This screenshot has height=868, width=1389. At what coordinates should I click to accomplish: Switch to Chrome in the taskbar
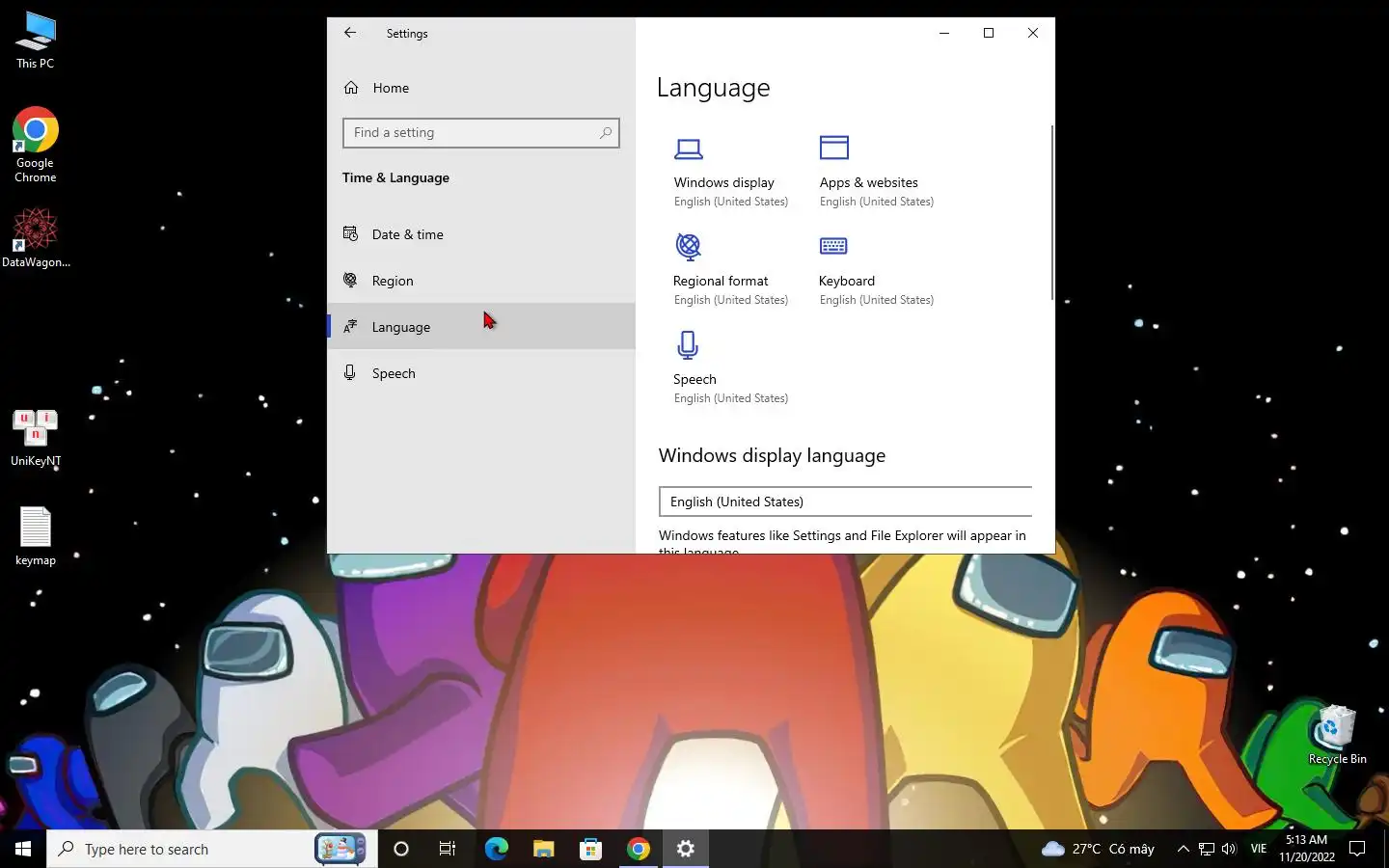pyautogui.click(x=638, y=849)
